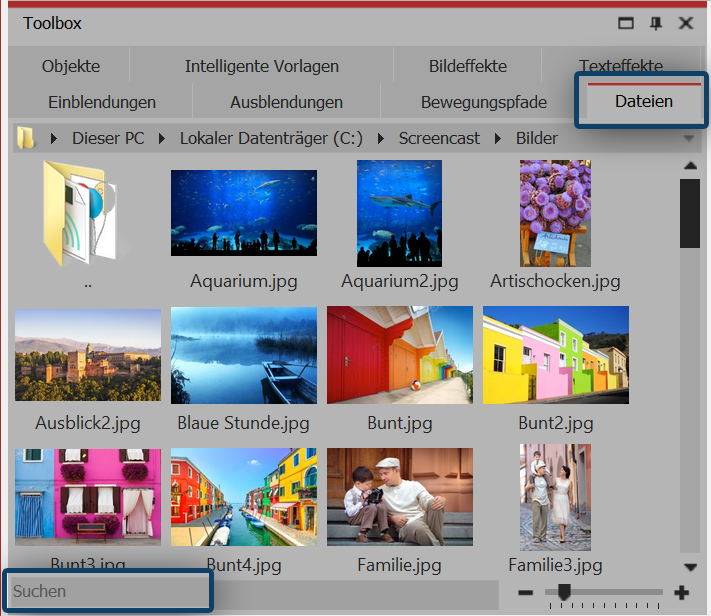
Task: Select the Aquarium2.jpg thumbnail
Action: tap(399, 213)
